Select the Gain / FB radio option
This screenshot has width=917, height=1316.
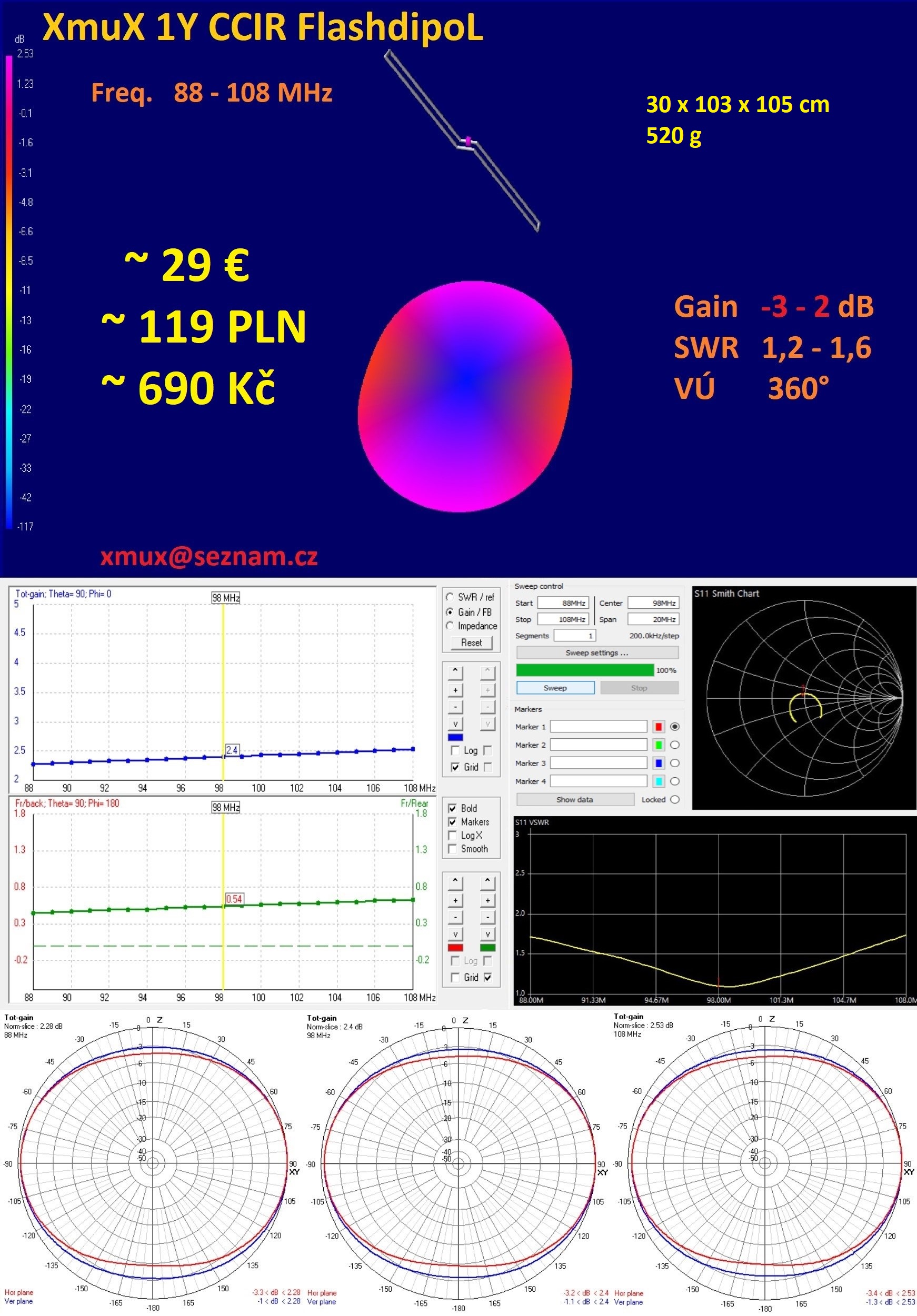450,611
